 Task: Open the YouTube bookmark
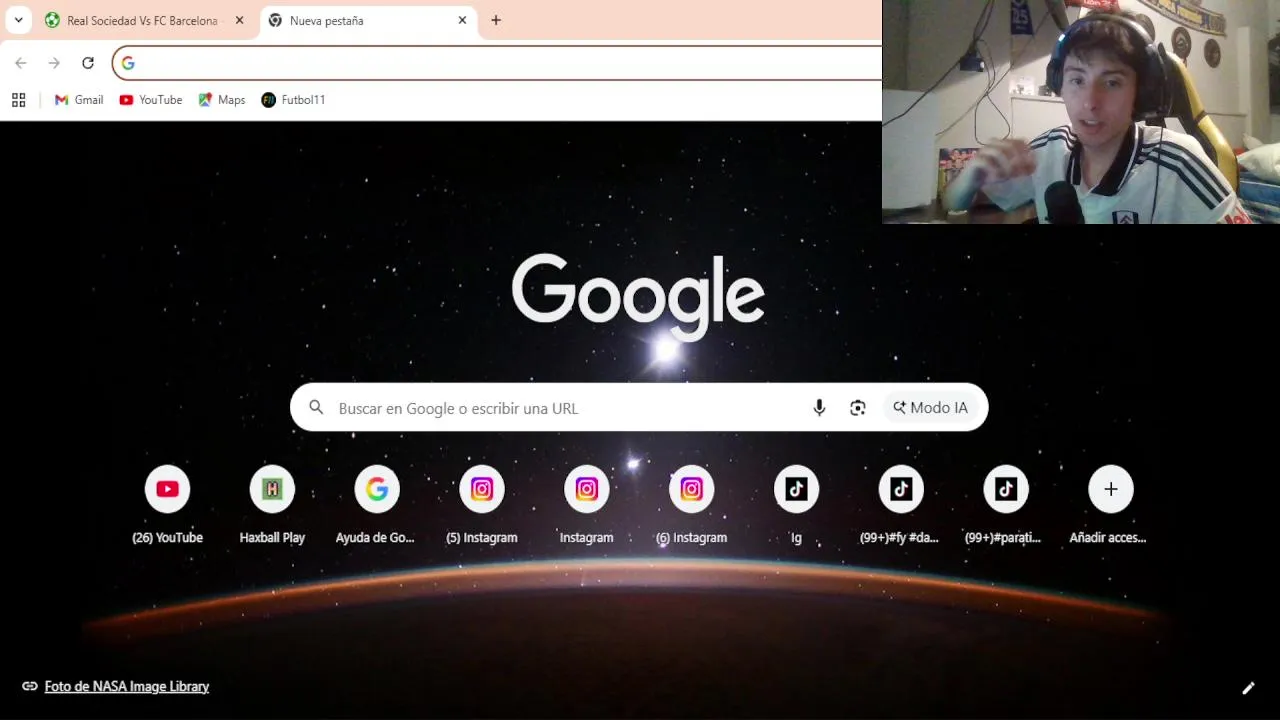[151, 100]
